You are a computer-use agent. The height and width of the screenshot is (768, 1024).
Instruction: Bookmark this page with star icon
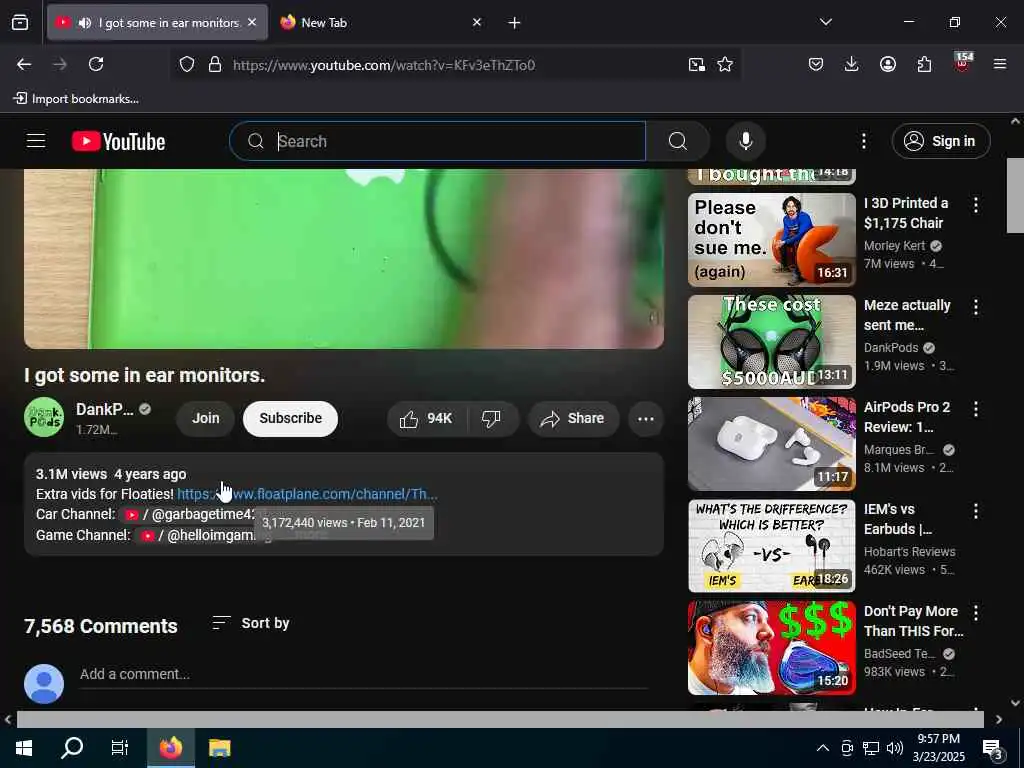(725, 64)
